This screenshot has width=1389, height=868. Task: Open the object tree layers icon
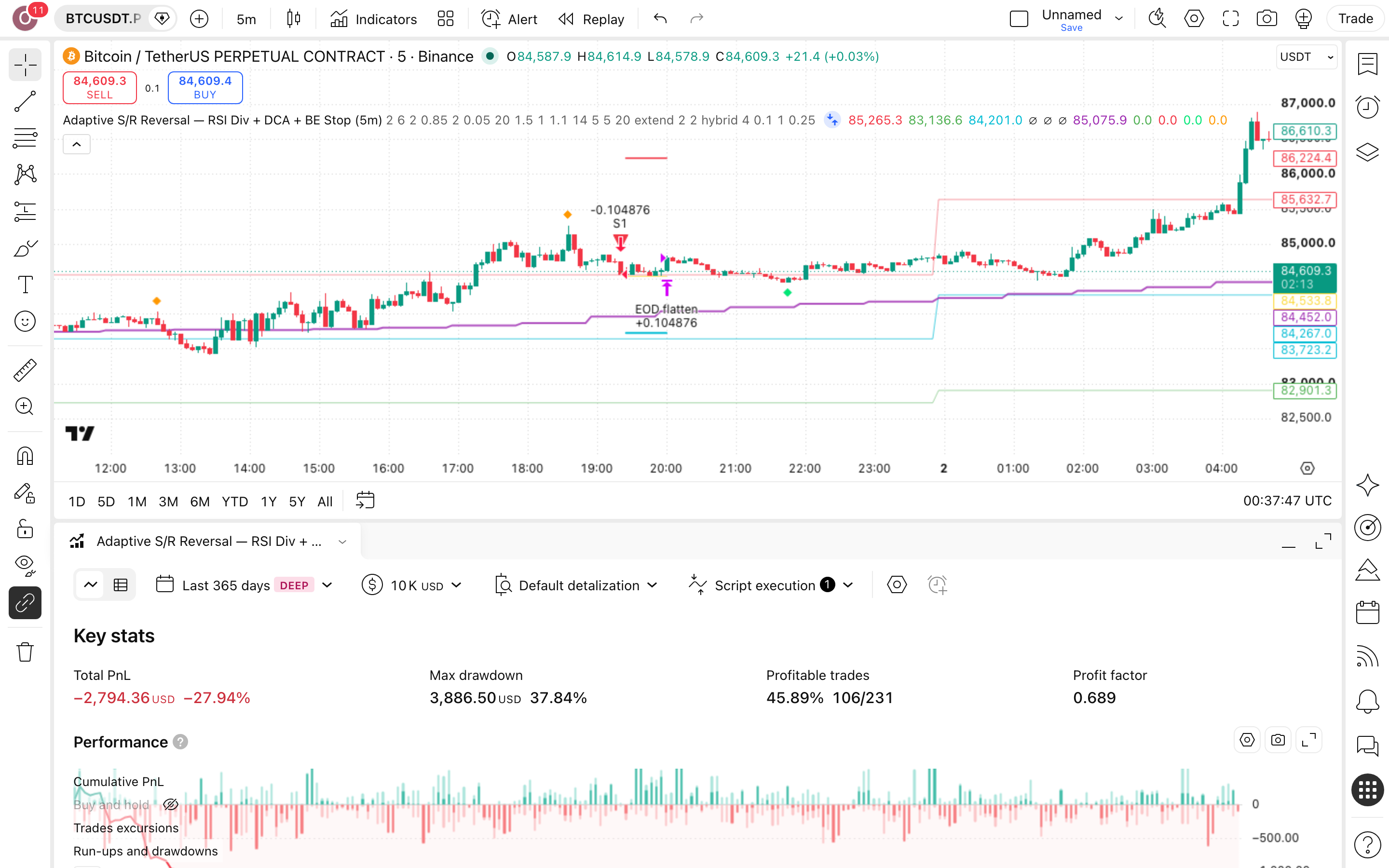(1367, 151)
